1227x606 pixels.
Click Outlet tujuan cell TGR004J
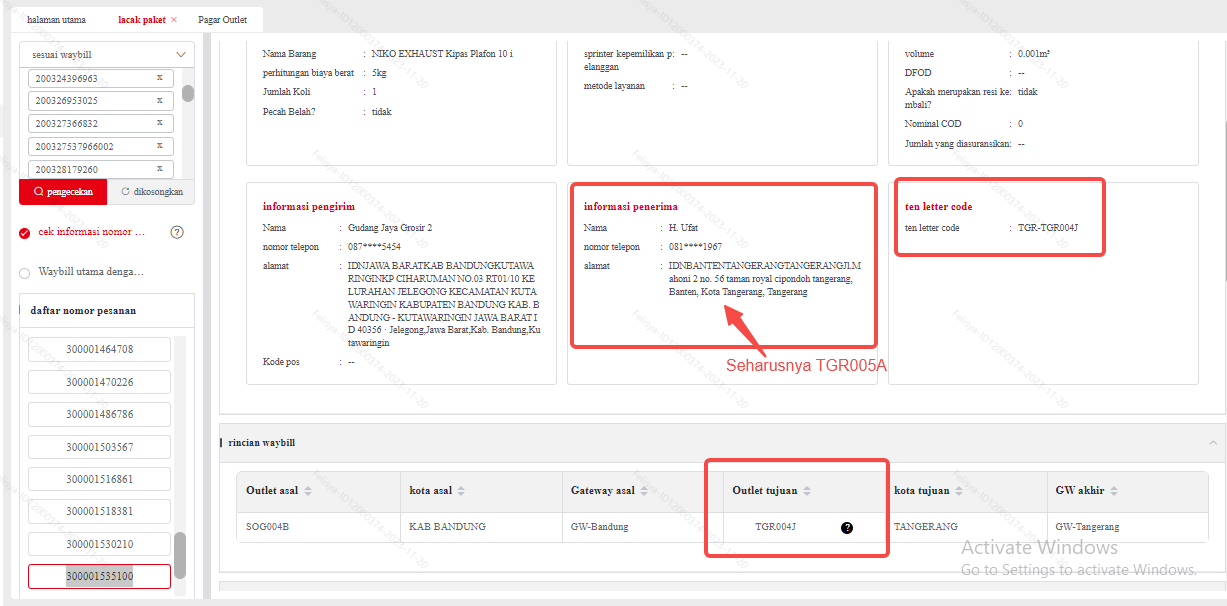click(775, 527)
